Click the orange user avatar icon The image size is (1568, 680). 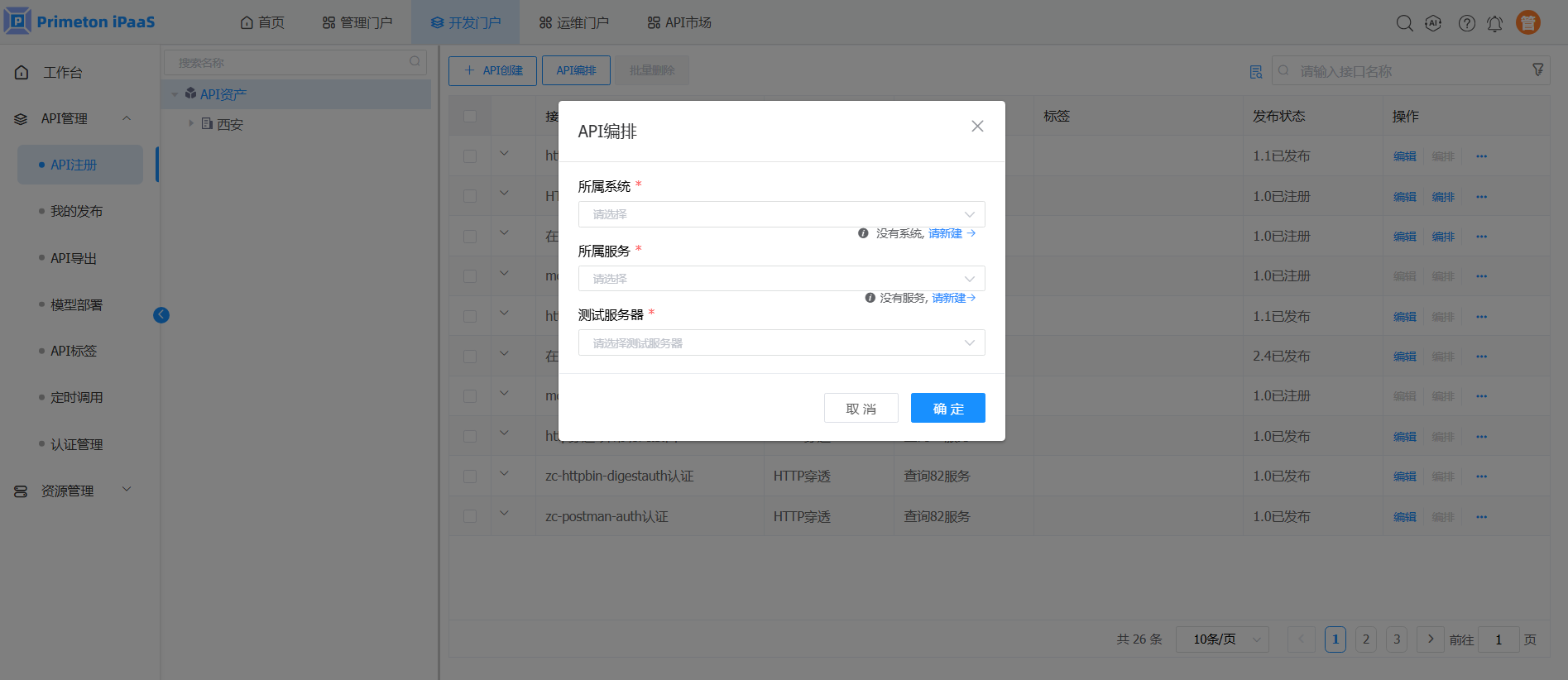[1527, 22]
